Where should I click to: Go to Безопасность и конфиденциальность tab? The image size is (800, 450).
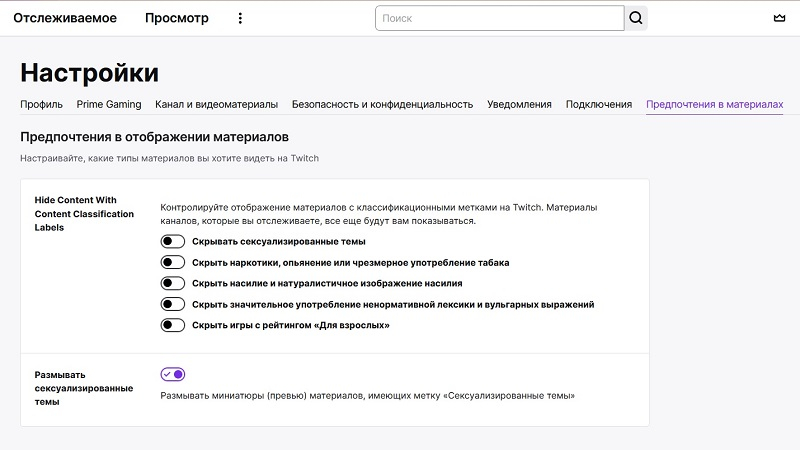pos(382,104)
